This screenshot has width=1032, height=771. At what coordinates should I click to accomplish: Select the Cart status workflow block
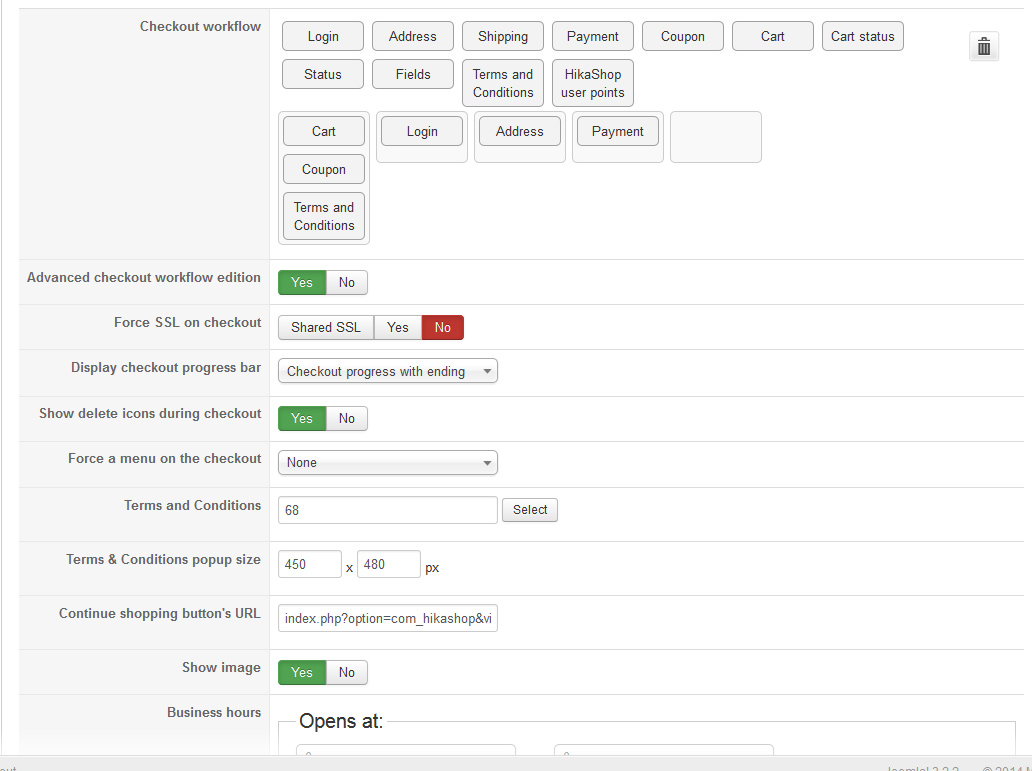pyautogui.click(x=862, y=36)
